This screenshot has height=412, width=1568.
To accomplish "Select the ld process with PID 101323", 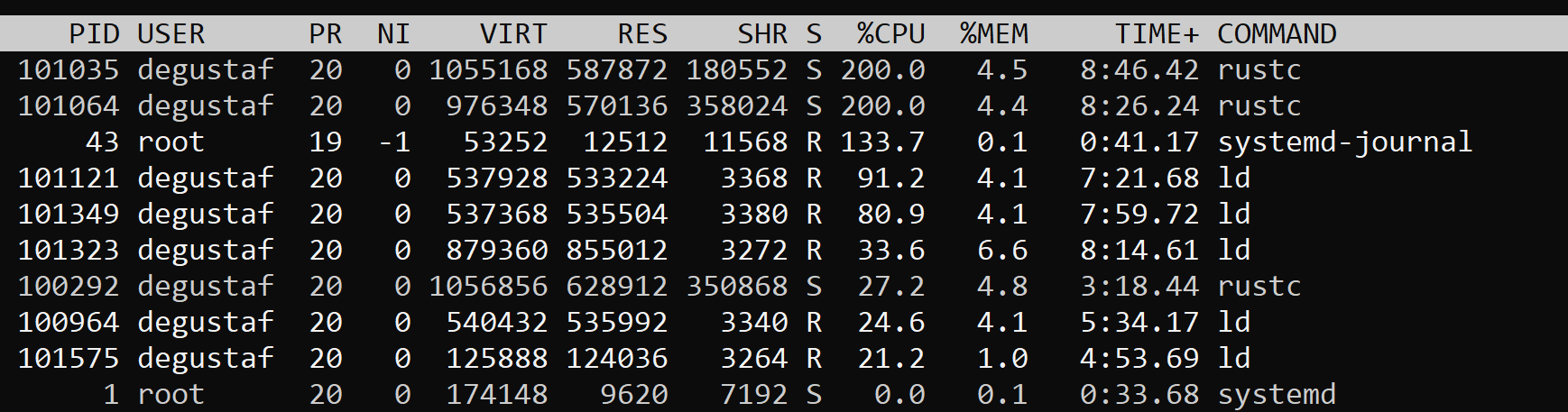I will pos(784,250).
